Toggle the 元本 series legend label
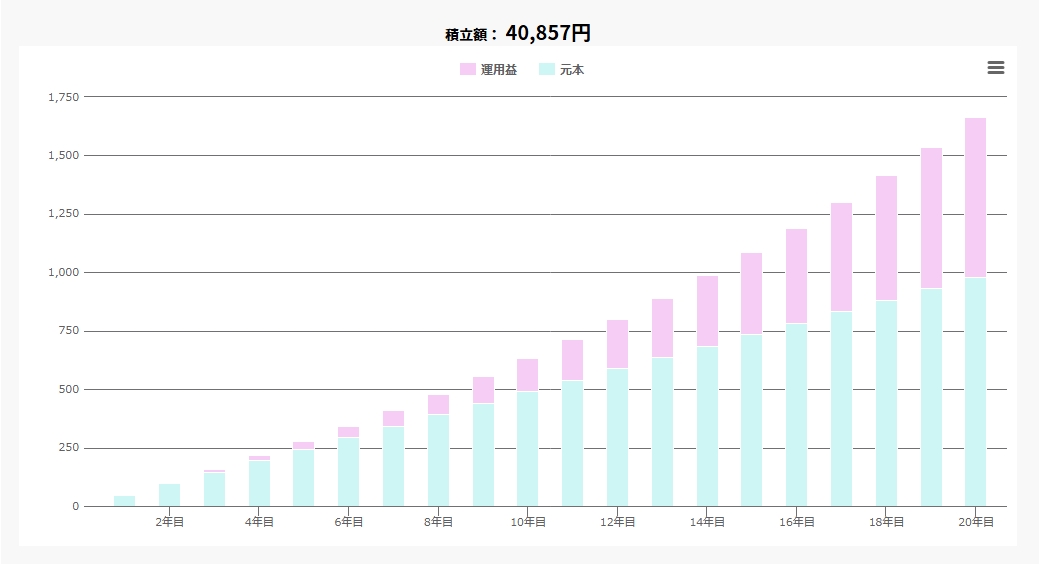1042x564 pixels. click(572, 70)
